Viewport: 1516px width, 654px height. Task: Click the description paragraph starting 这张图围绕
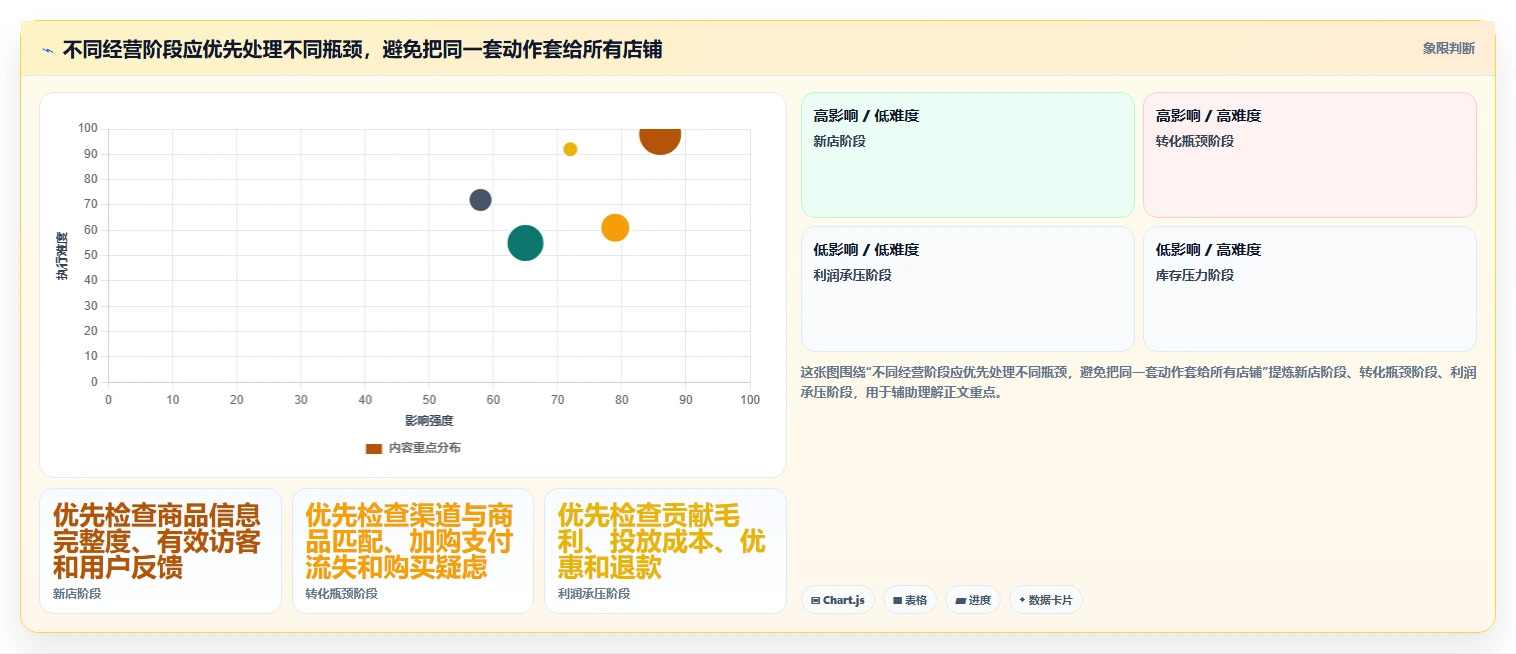[x=1138, y=382]
